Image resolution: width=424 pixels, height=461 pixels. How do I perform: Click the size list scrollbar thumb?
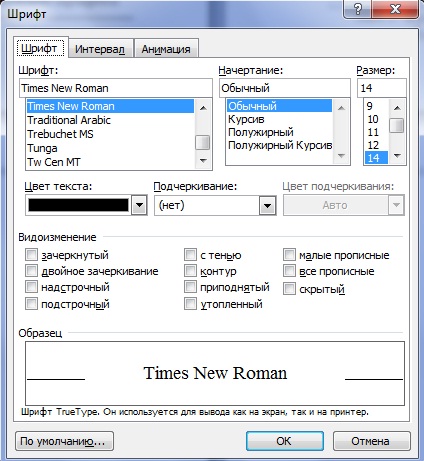(397, 125)
